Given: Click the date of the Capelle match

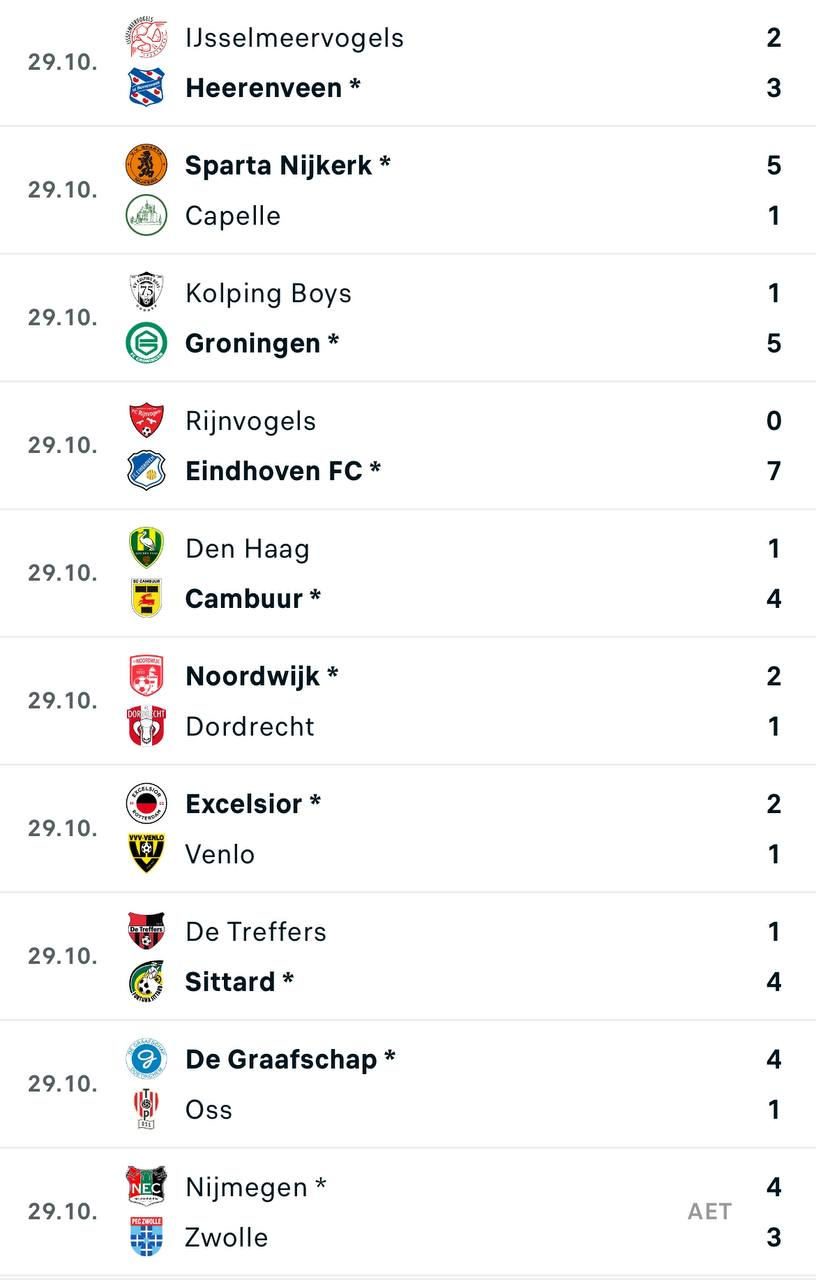Looking at the screenshot, I should pos(62,190).
